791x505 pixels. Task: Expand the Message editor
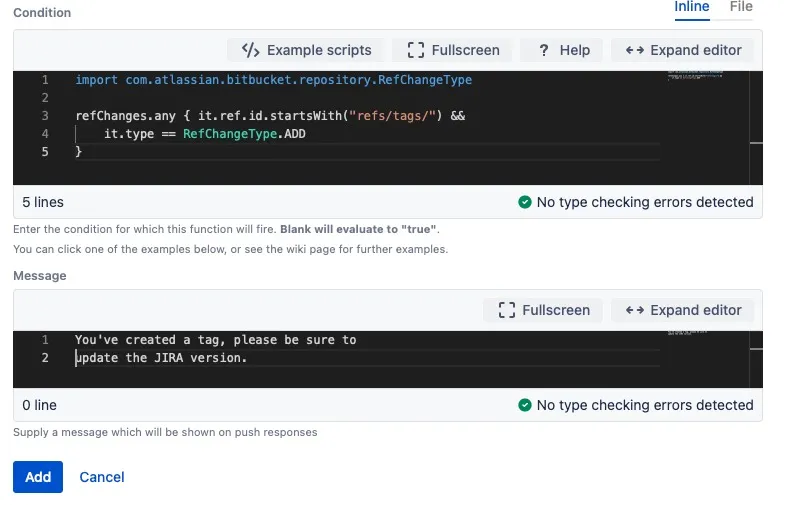pos(683,310)
